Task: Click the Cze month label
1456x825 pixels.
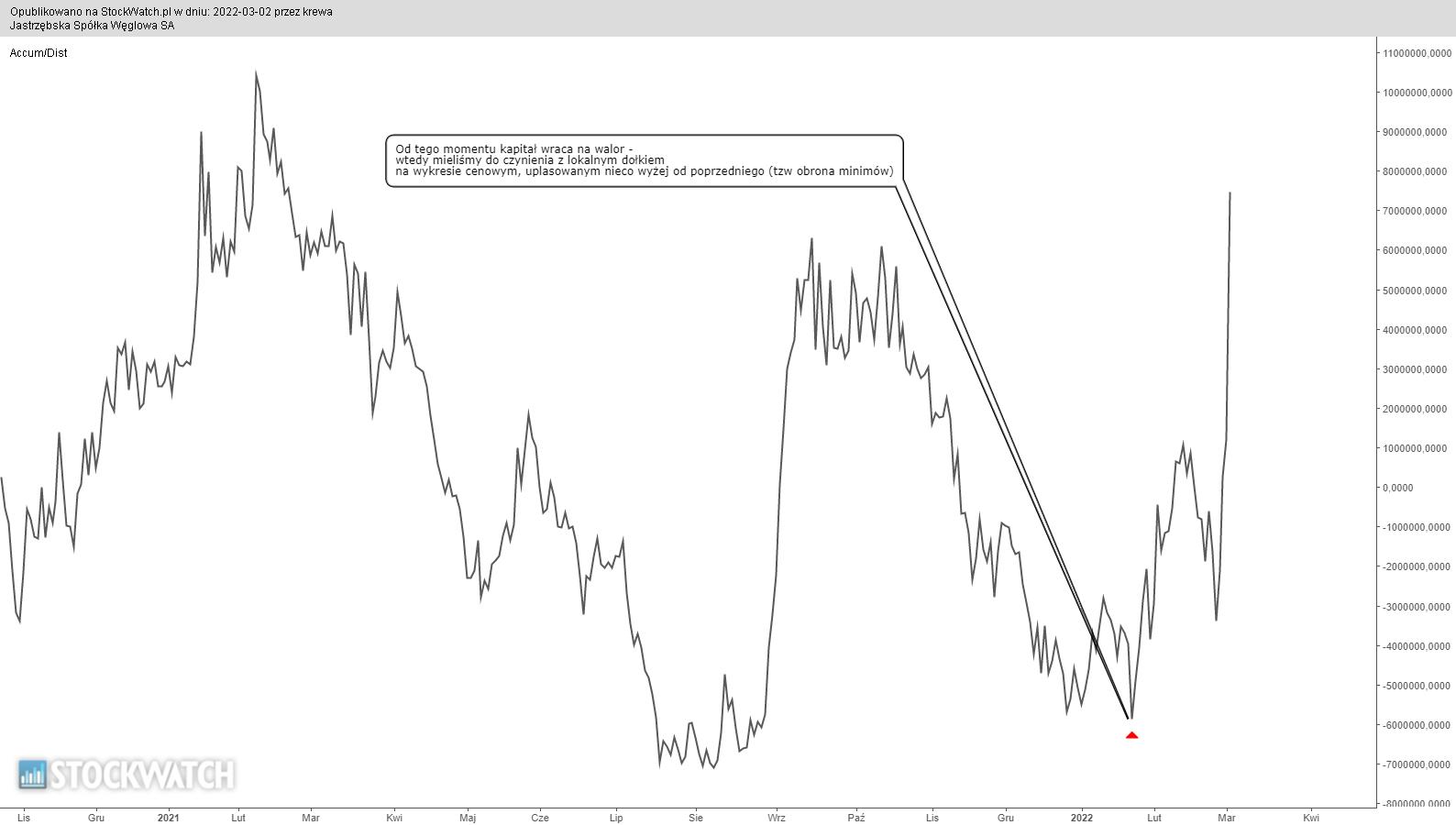Action: point(540,818)
